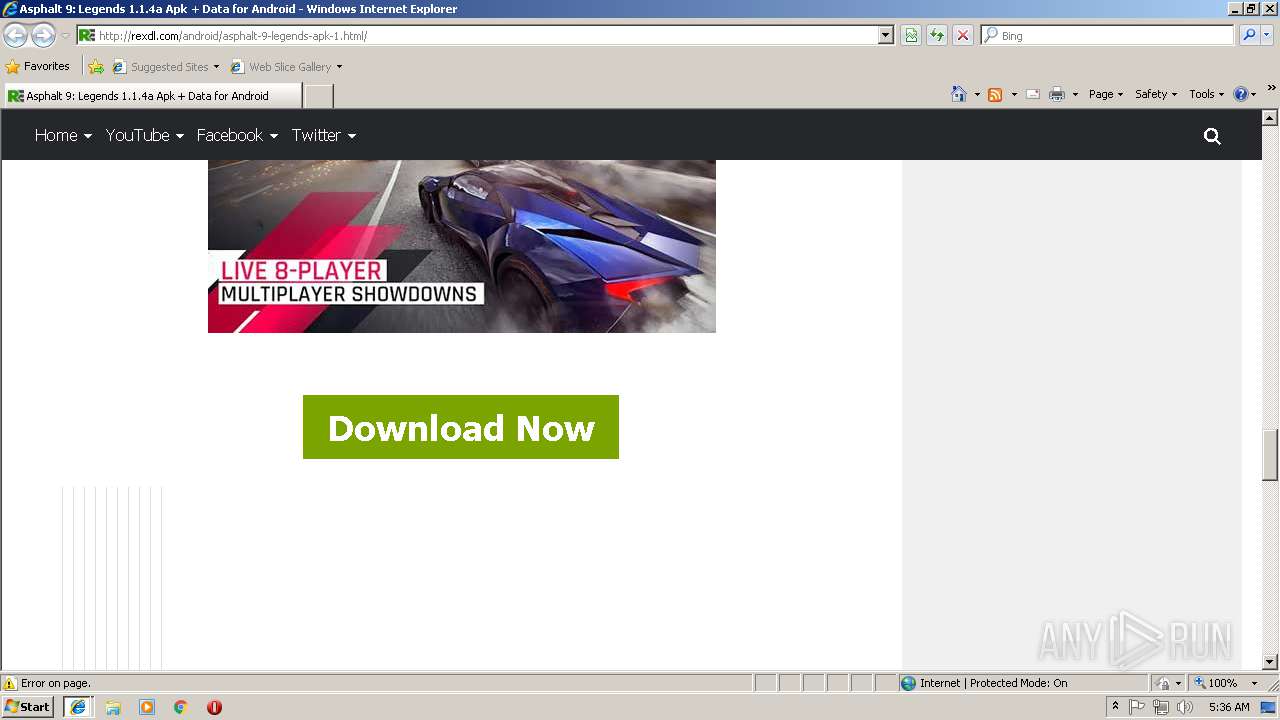1280x720 pixels.
Task: Click the scrollbar down arrow
Action: click(x=1270, y=662)
